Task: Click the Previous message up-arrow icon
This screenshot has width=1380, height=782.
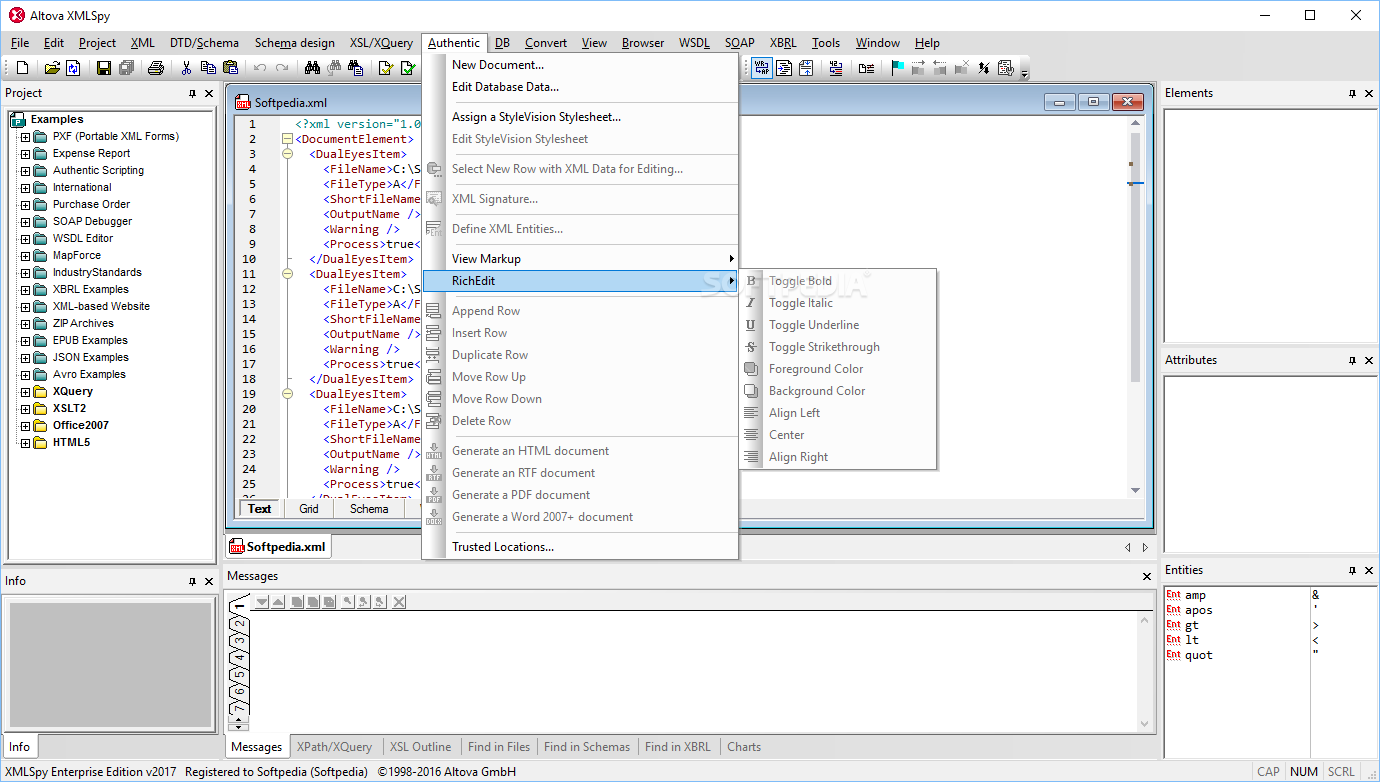Action: 278,601
